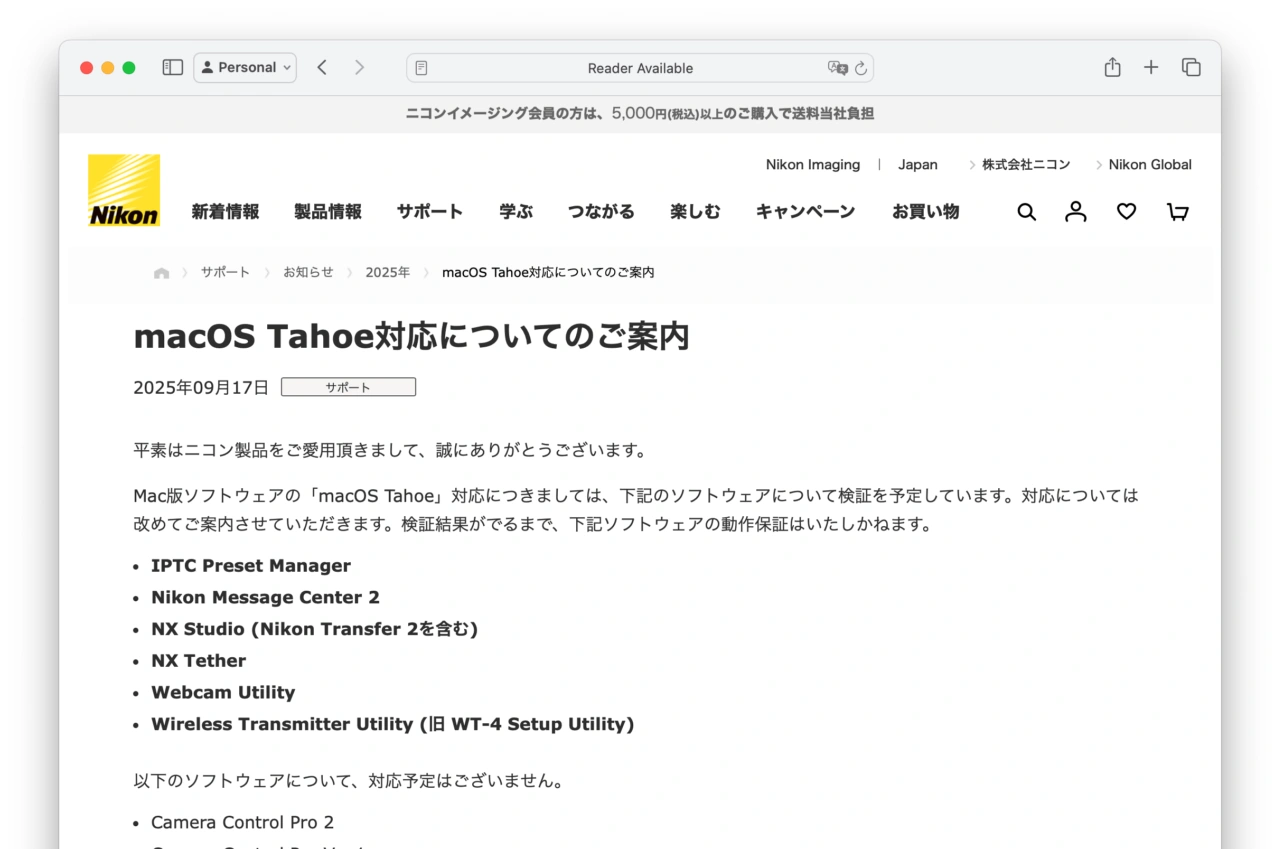Open the account person icon
This screenshot has height=849, width=1280.
[1075, 212]
